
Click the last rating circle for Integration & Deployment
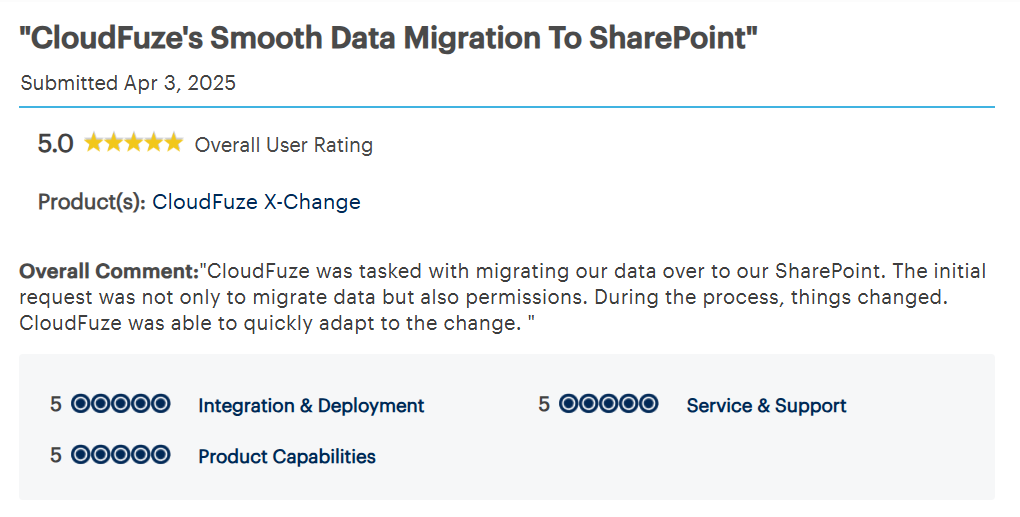(161, 405)
